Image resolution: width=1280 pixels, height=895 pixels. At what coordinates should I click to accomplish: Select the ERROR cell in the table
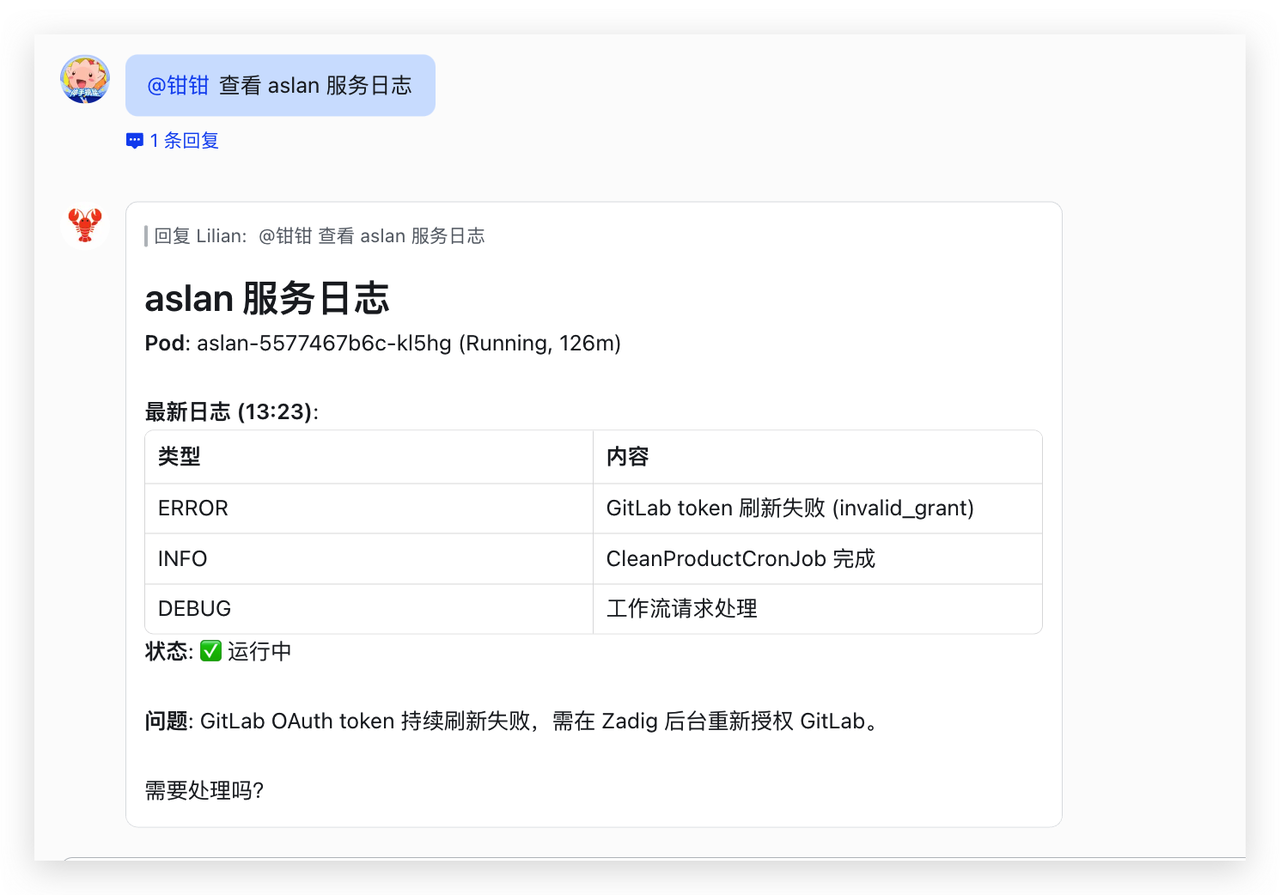click(193, 508)
